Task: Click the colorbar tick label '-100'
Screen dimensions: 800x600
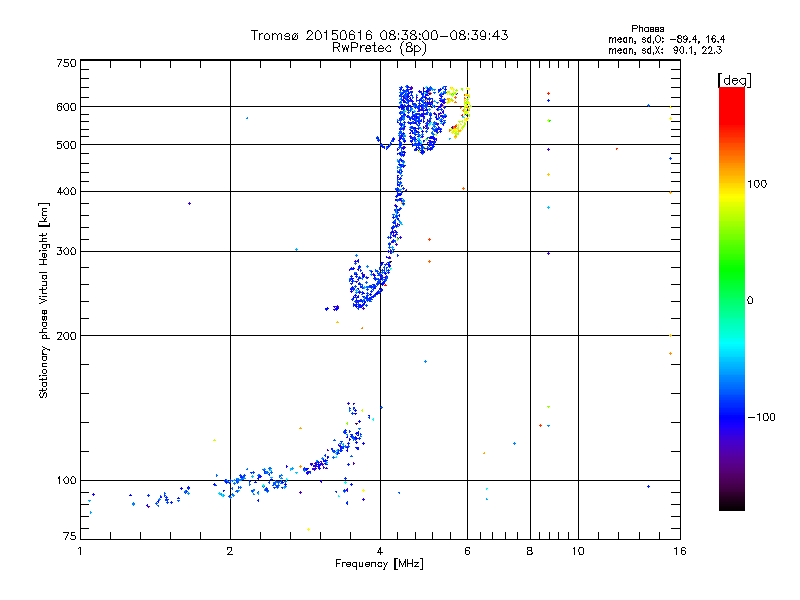Action: pyautogui.click(x=761, y=417)
